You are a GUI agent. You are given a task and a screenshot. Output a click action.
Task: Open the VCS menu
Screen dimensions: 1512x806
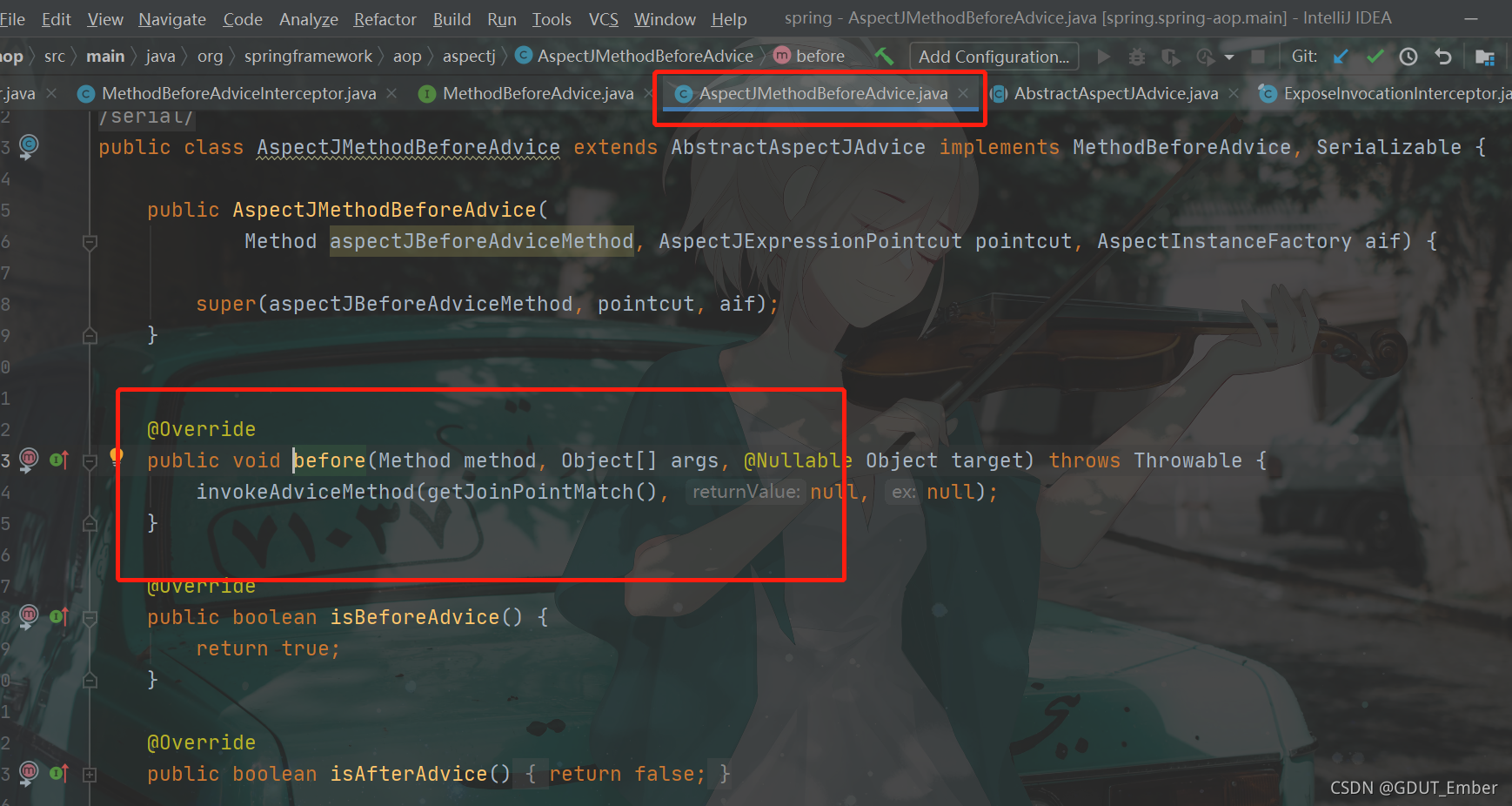click(x=604, y=19)
